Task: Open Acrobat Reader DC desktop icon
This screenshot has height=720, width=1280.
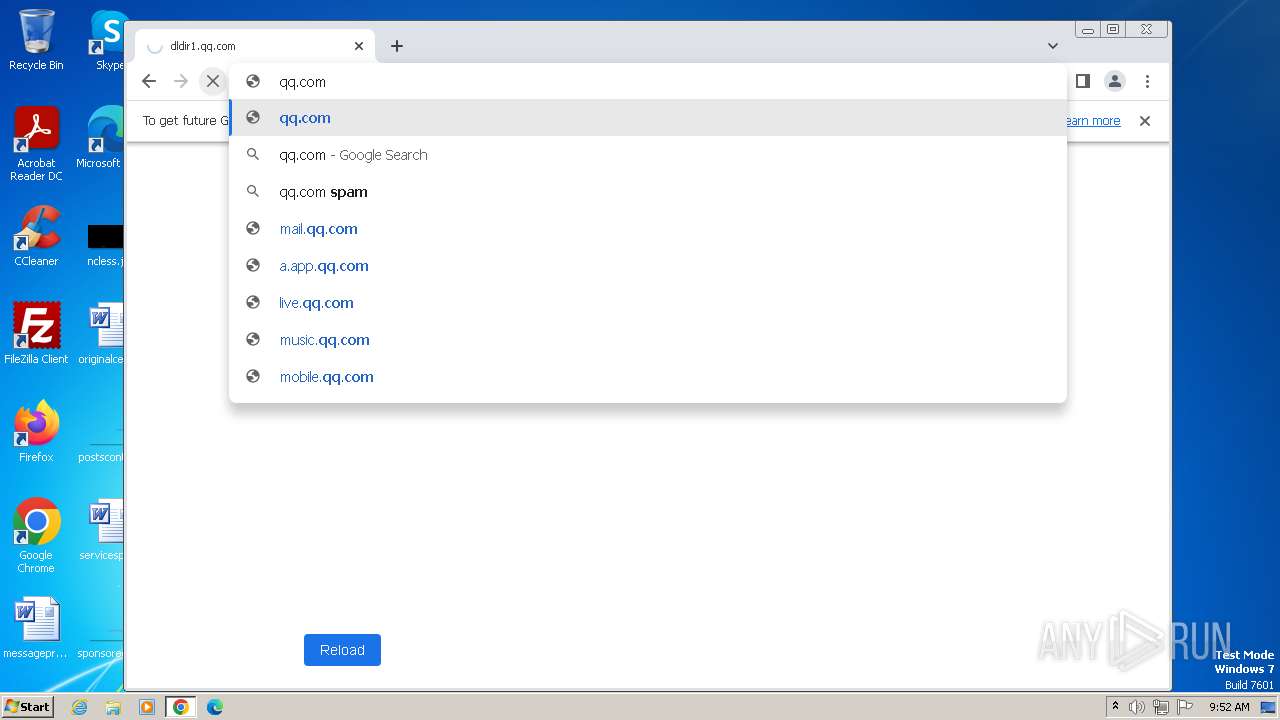Action: 36,144
